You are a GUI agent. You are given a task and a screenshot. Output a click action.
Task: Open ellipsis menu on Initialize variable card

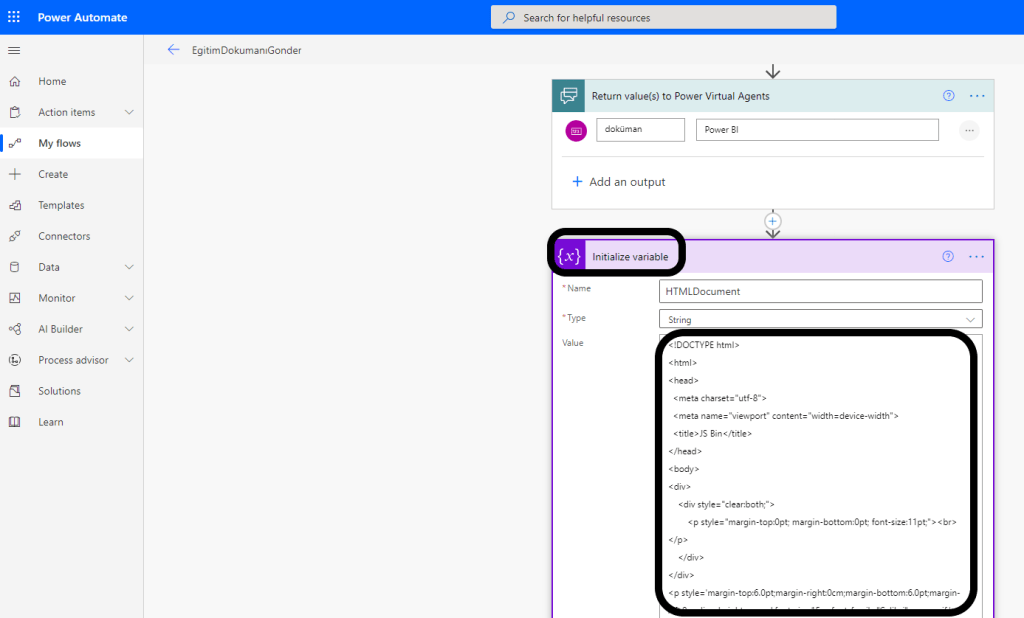click(977, 257)
